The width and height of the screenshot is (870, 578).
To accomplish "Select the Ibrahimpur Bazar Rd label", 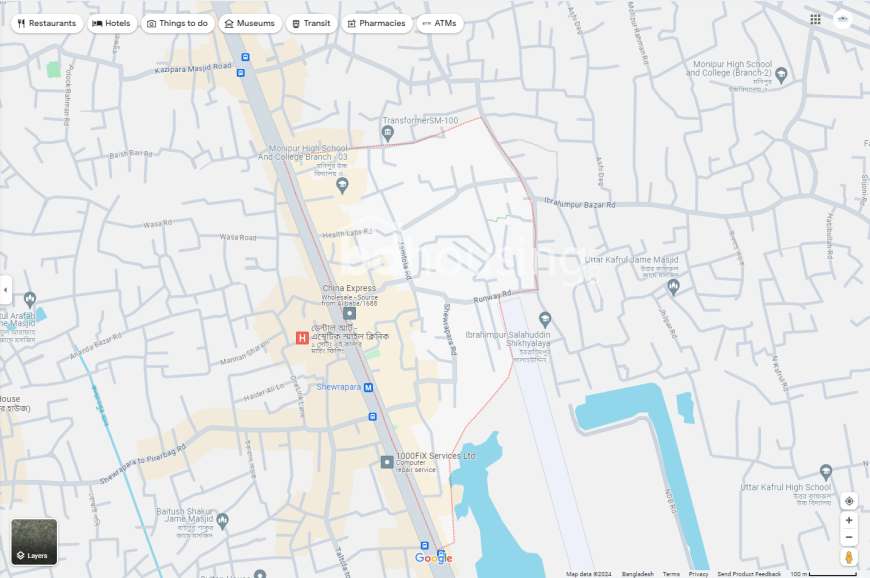I will pos(579,203).
